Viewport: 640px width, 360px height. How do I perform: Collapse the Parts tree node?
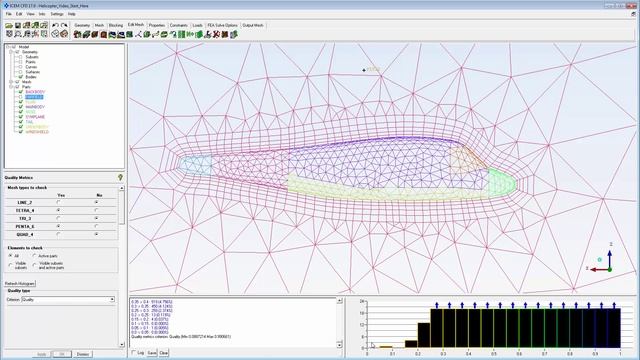tap(11, 87)
